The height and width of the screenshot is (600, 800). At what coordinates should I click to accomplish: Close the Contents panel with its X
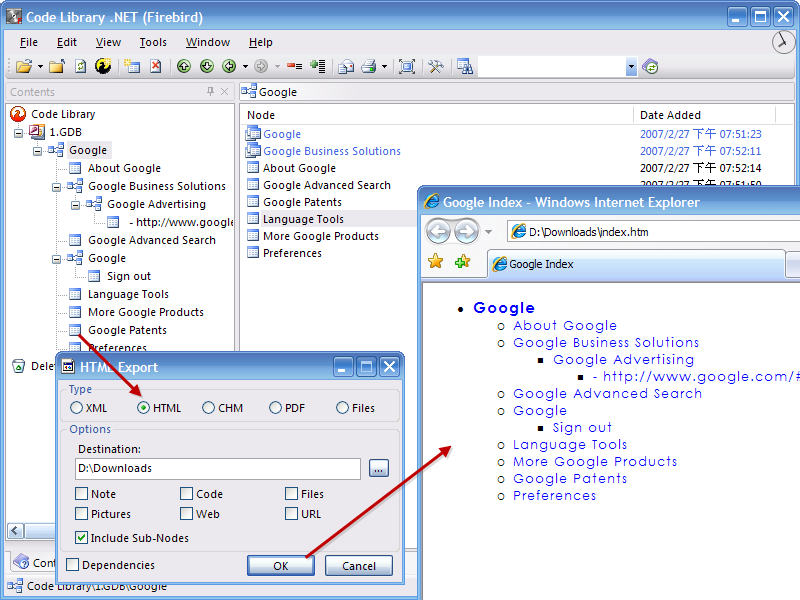224,91
